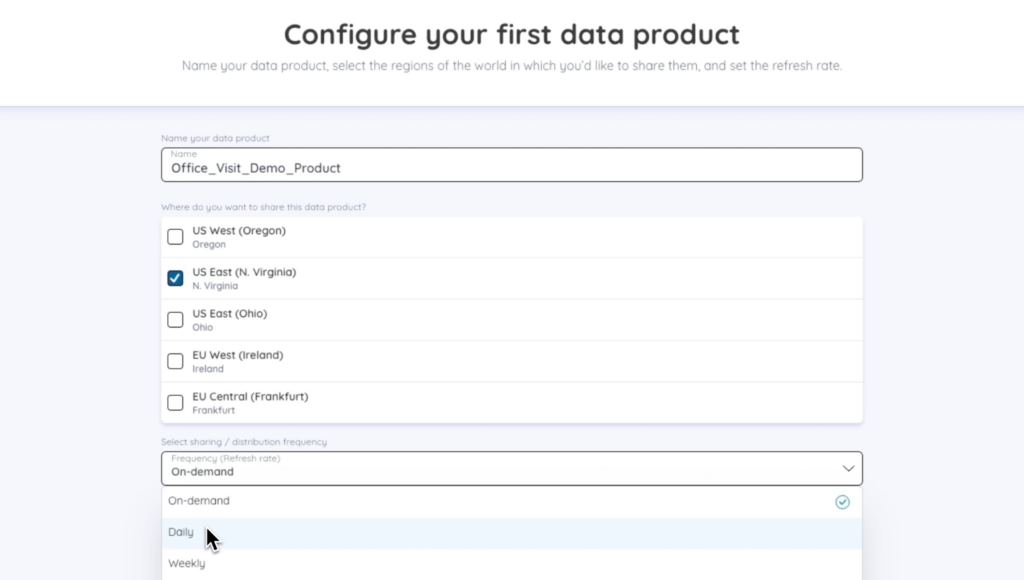
Task: Click 'Select sharing / distribution frequency' label
Action: point(244,442)
